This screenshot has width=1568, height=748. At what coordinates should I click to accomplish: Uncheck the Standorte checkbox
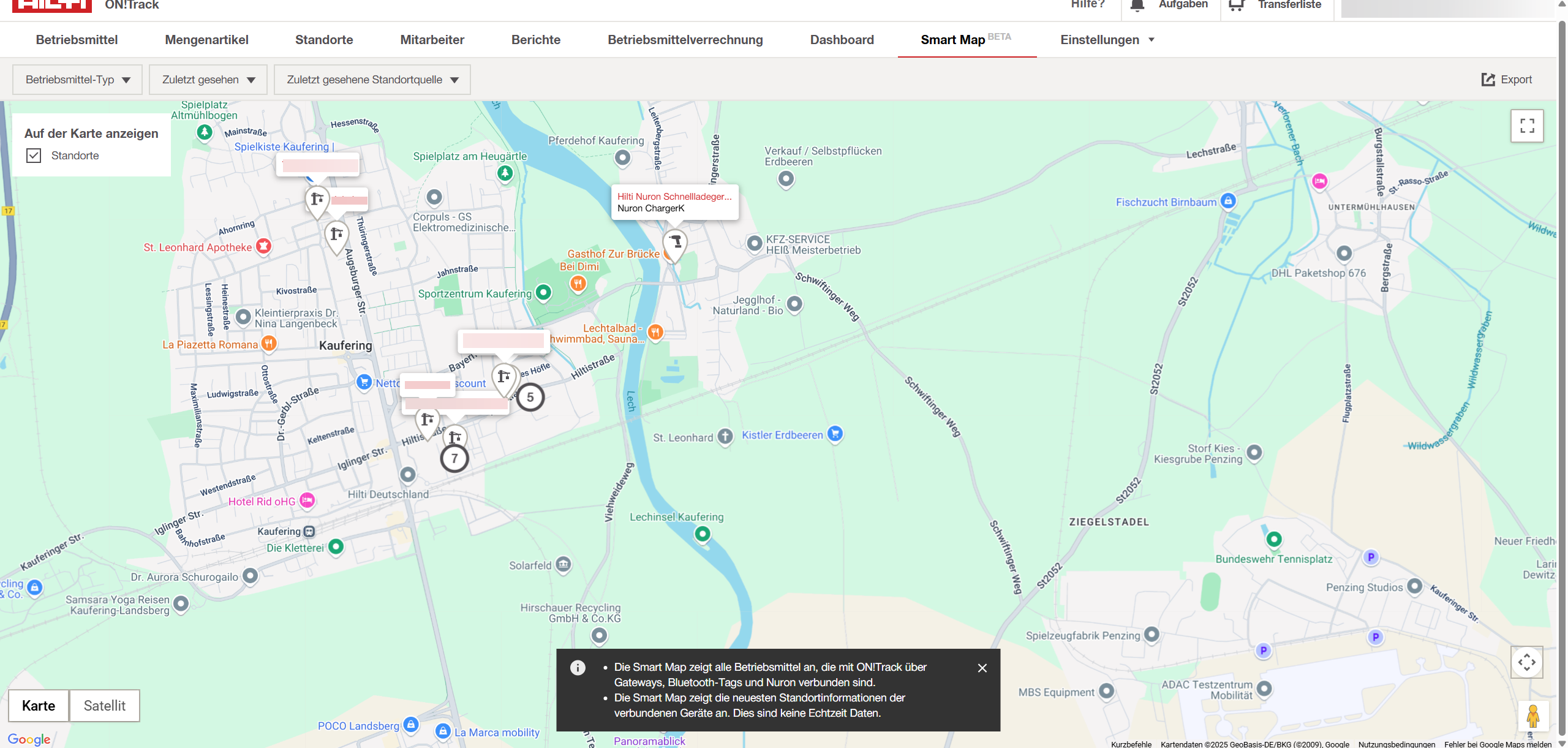pos(34,156)
